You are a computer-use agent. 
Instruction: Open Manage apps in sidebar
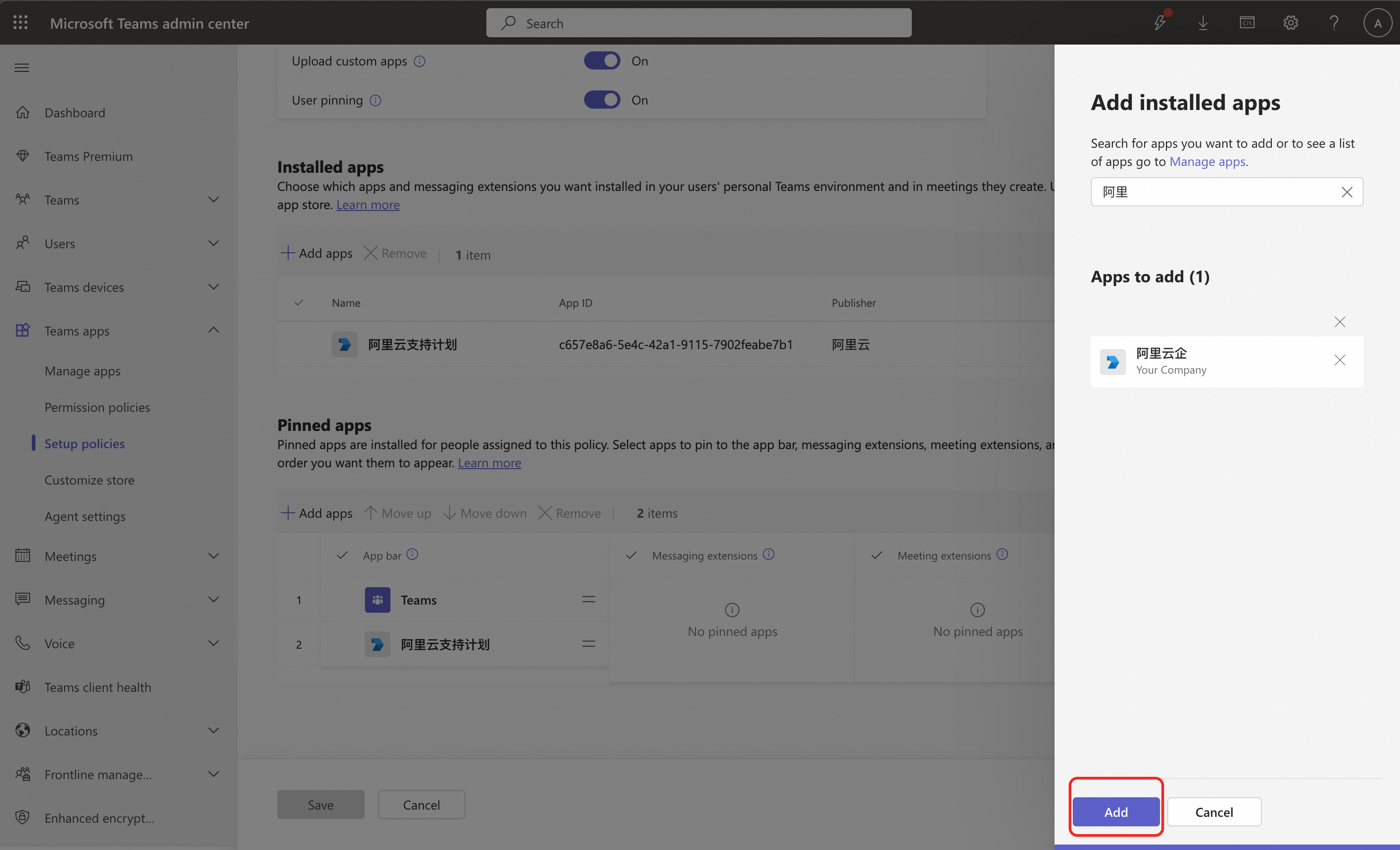coord(82,371)
